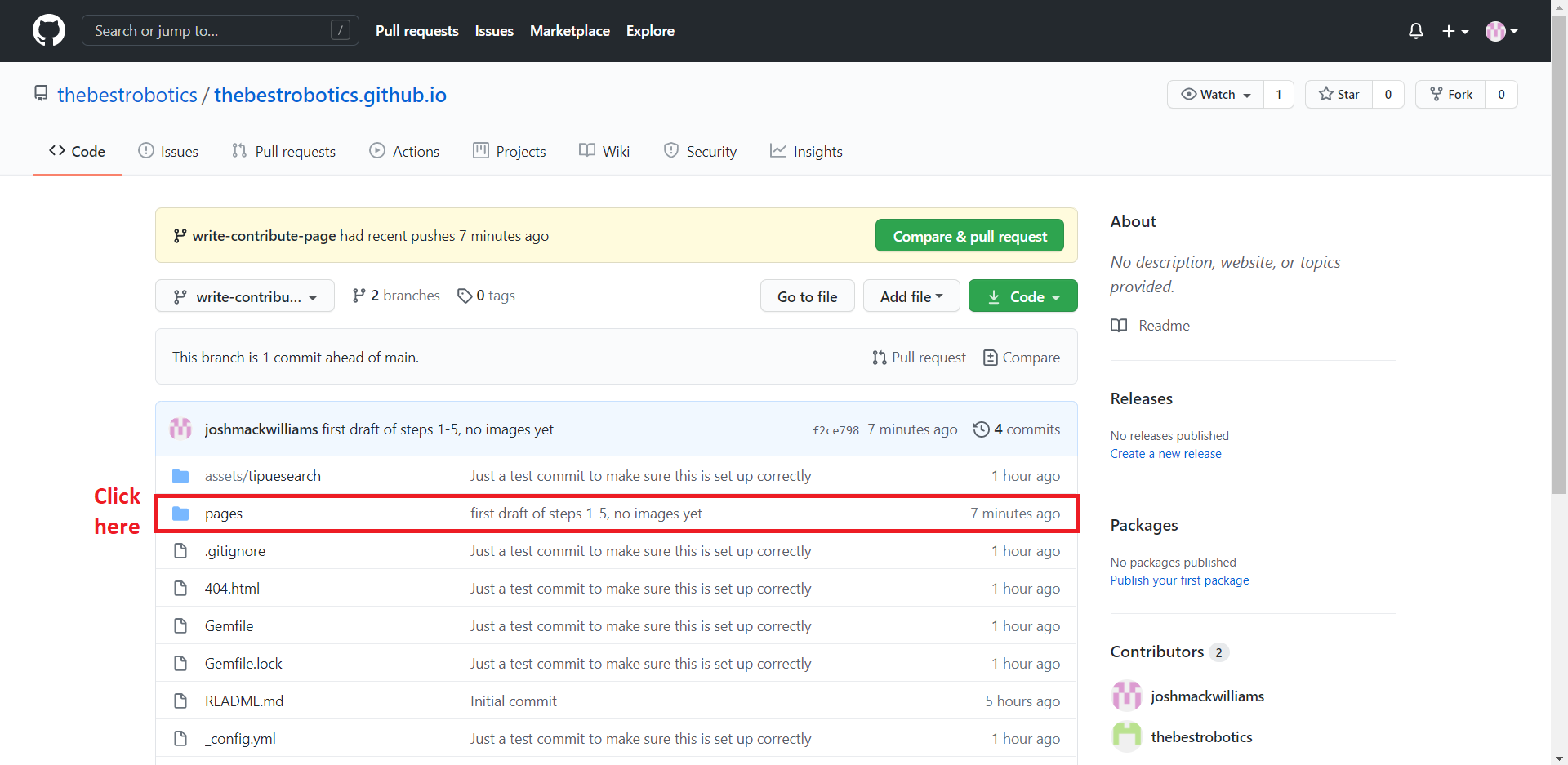Viewport: 1568px width, 765px height.
Task: Click the tags icon showing 0 tags
Action: [465, 296]
